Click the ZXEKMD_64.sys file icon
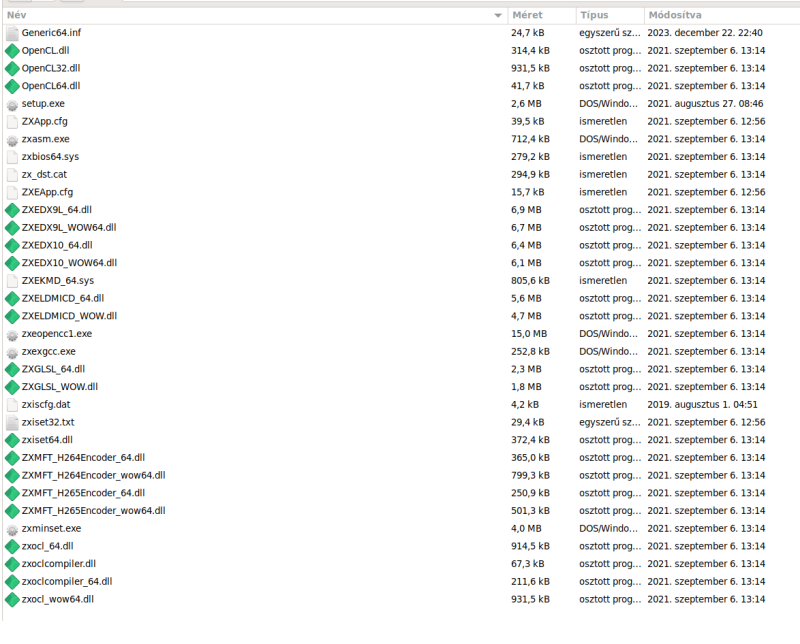This screenshot has height=644, width=800. [x=12, y=281]
